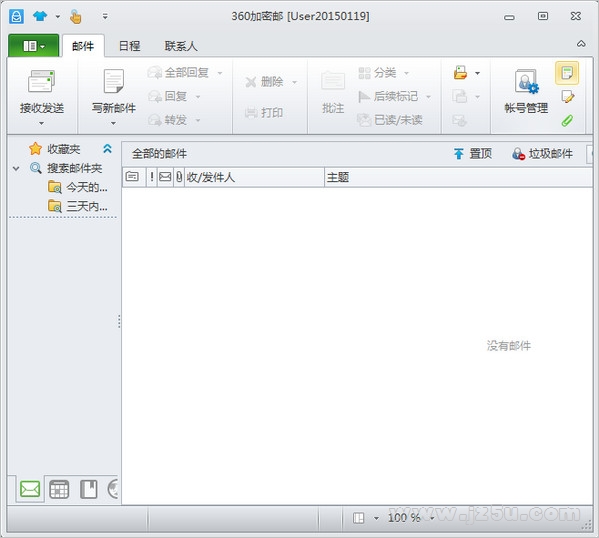
Task: Switch to the 日程 tab
Action: tap(130, 46)
